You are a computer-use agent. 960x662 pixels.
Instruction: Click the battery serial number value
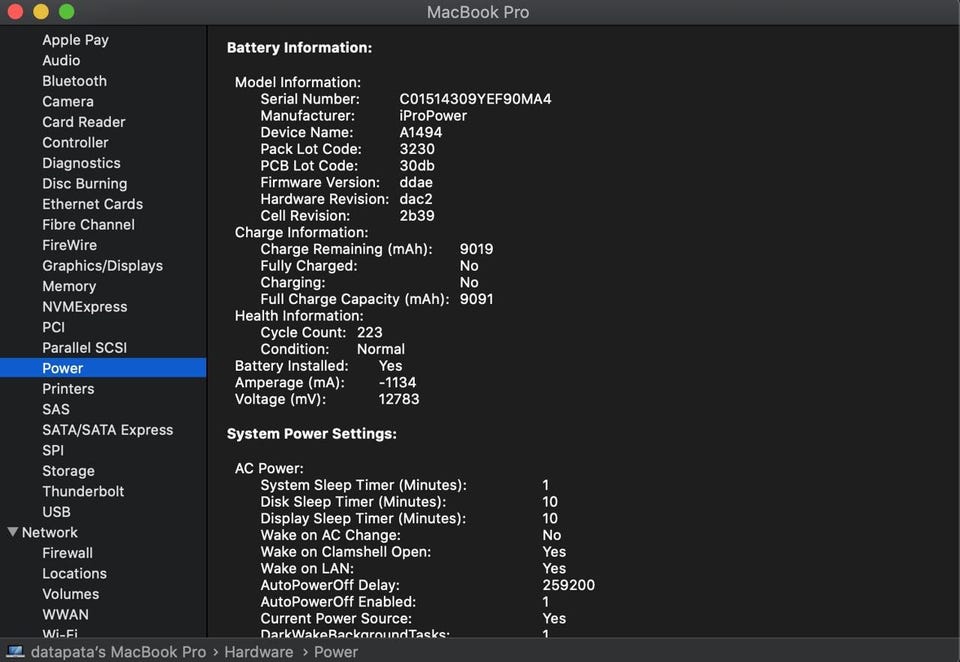(x=475, y=99)
